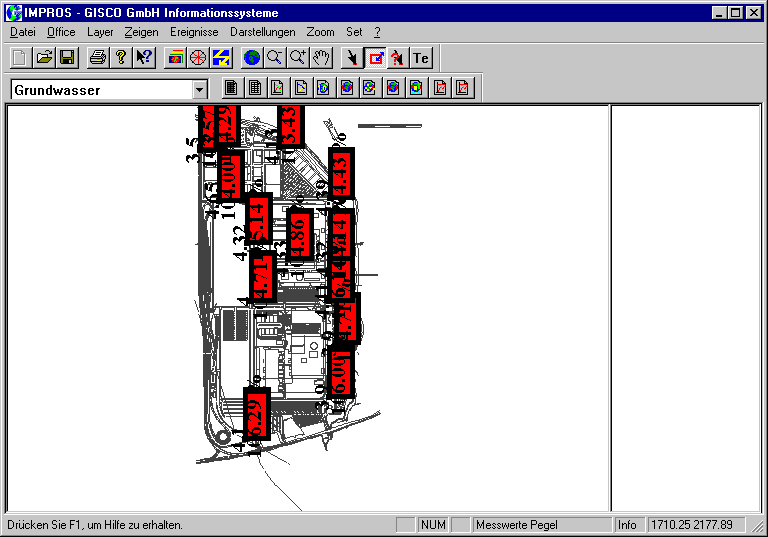Choose the black arrow pointer tool
This screenshot has height=537, width=768.
(351, 58)
